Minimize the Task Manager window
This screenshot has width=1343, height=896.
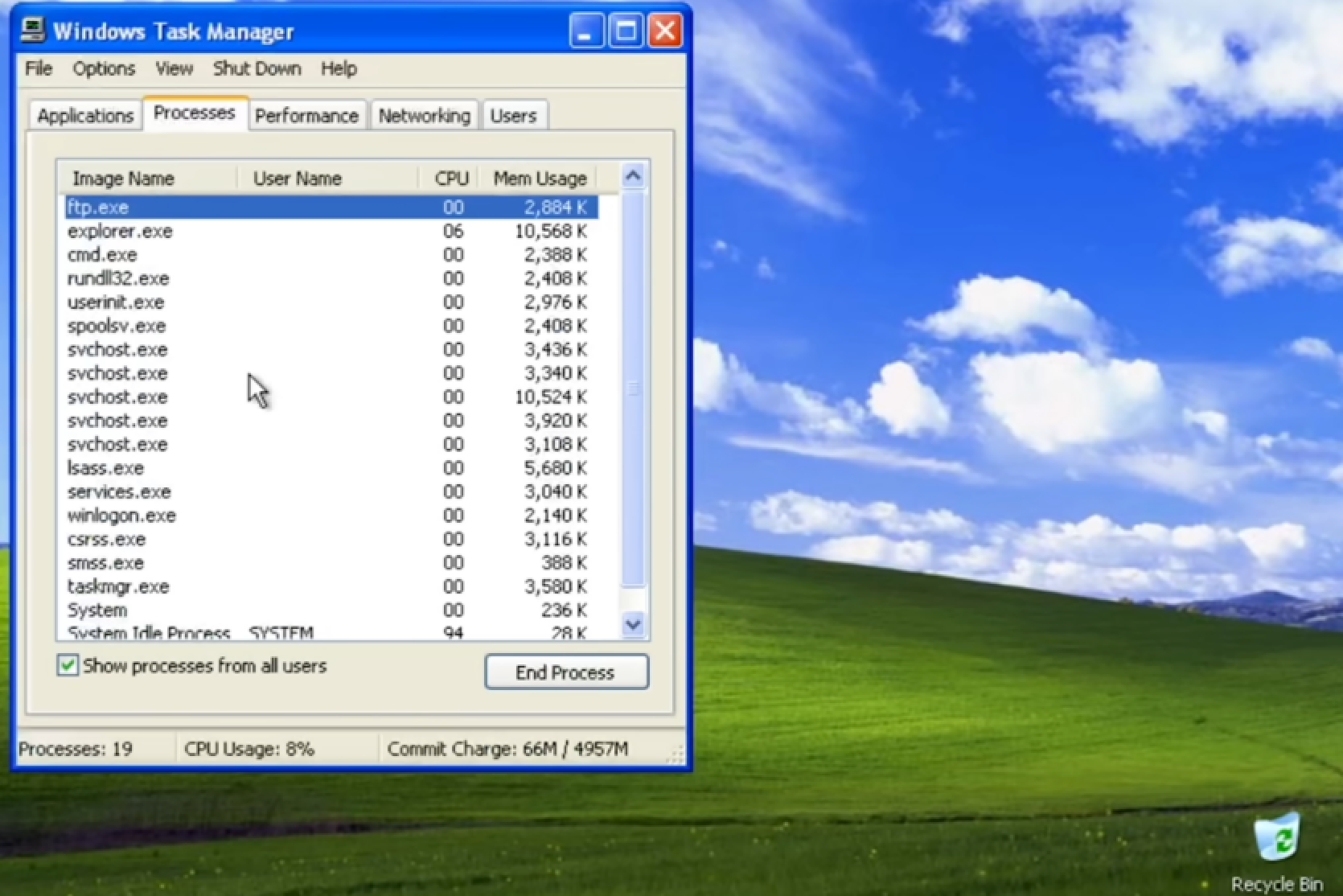coord(585,31)
